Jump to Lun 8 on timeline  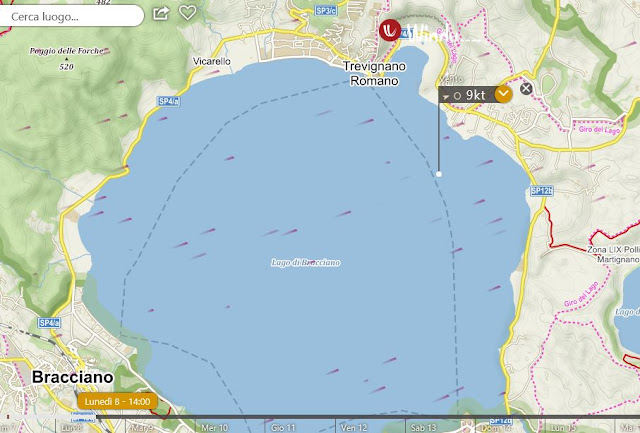[x=72, y=428]
